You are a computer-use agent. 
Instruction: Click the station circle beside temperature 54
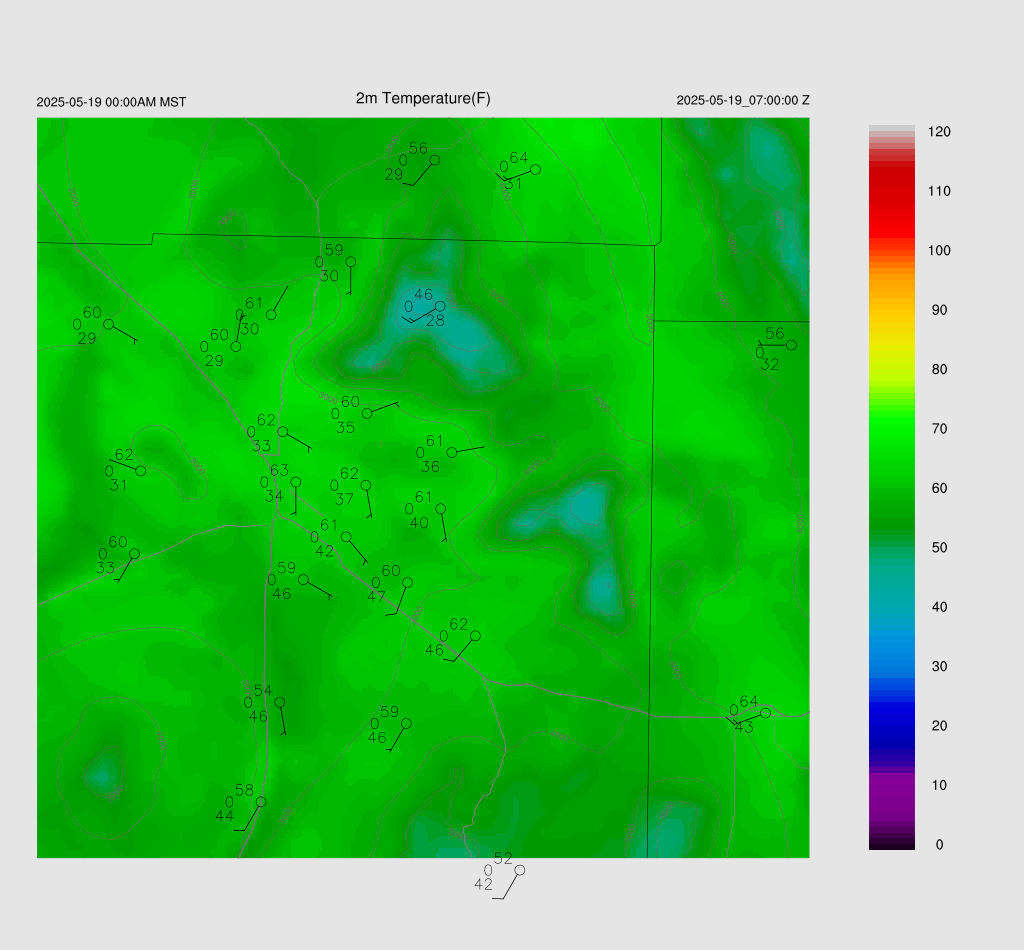click(x=280, y=702)
